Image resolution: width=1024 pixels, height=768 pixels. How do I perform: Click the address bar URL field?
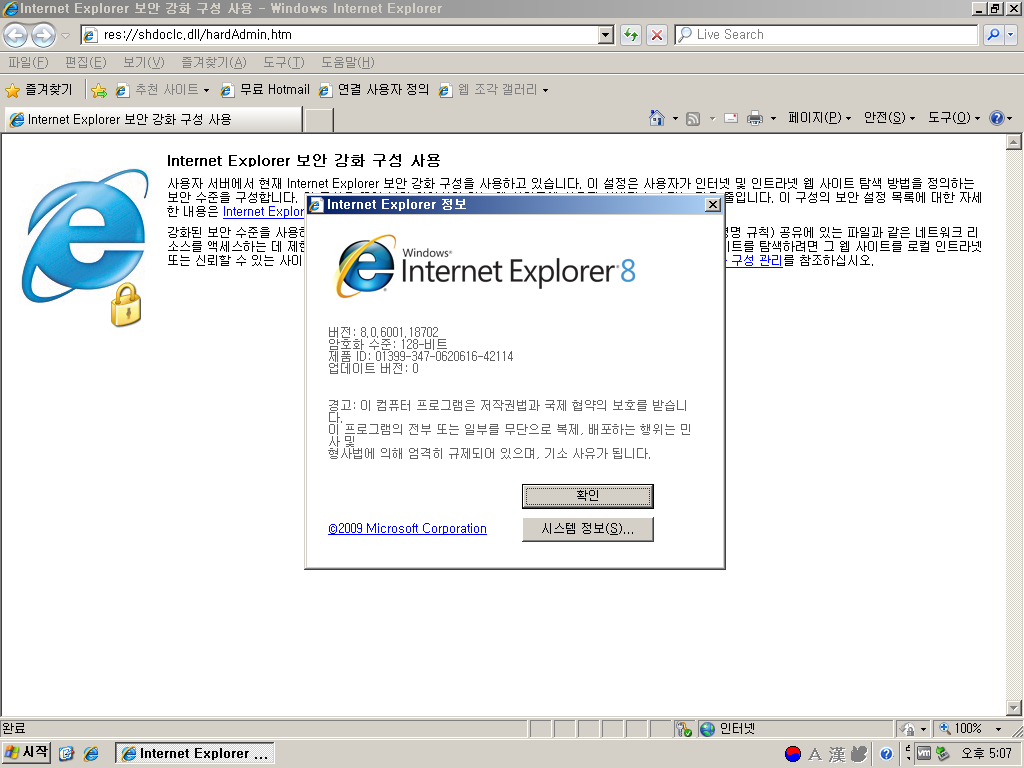pyautogui.click(x=340, y=35)
